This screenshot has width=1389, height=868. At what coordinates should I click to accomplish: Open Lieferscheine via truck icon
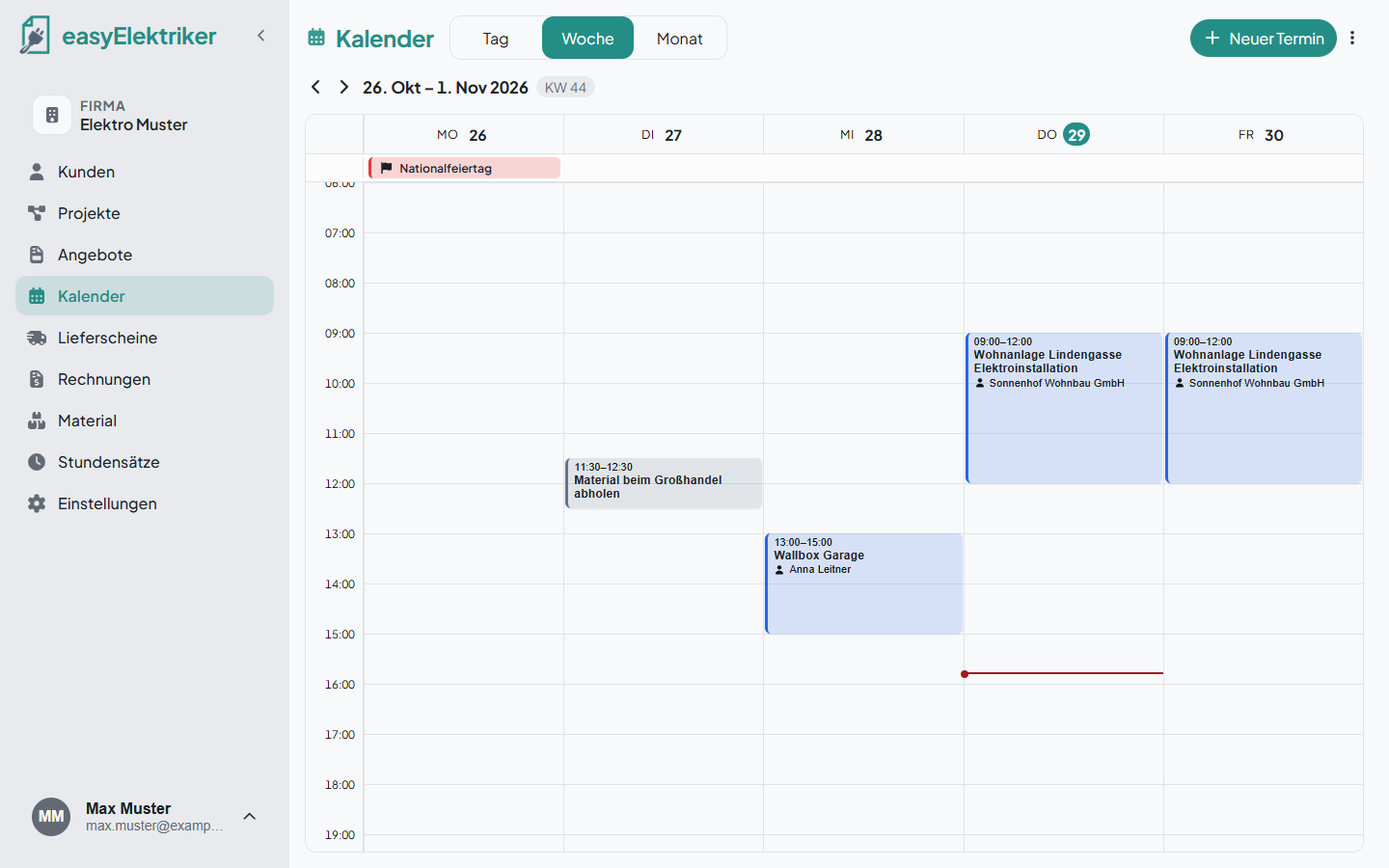(x=37, y=338)
